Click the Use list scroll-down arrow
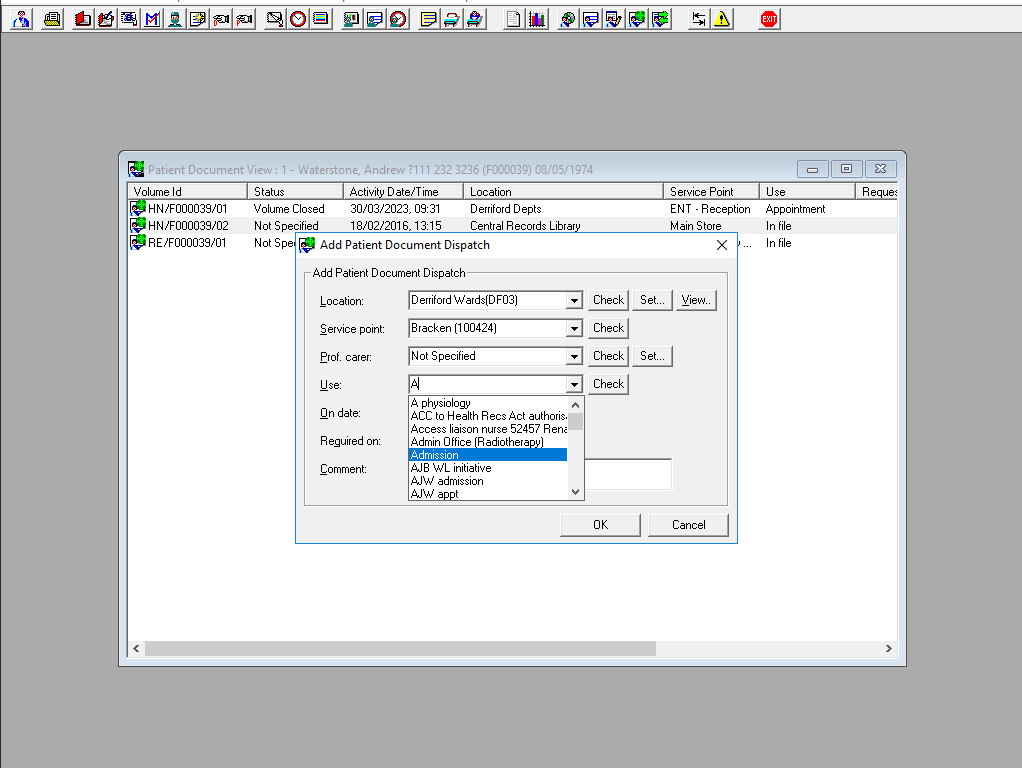 point(575,492)
